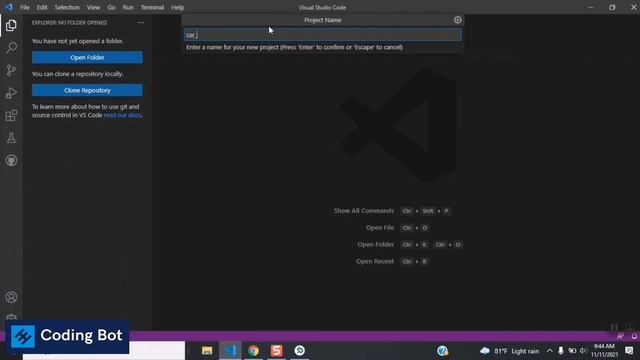Open the Testing flask view
The height and width of the screenshot is (360, 640).
[11, 138]
